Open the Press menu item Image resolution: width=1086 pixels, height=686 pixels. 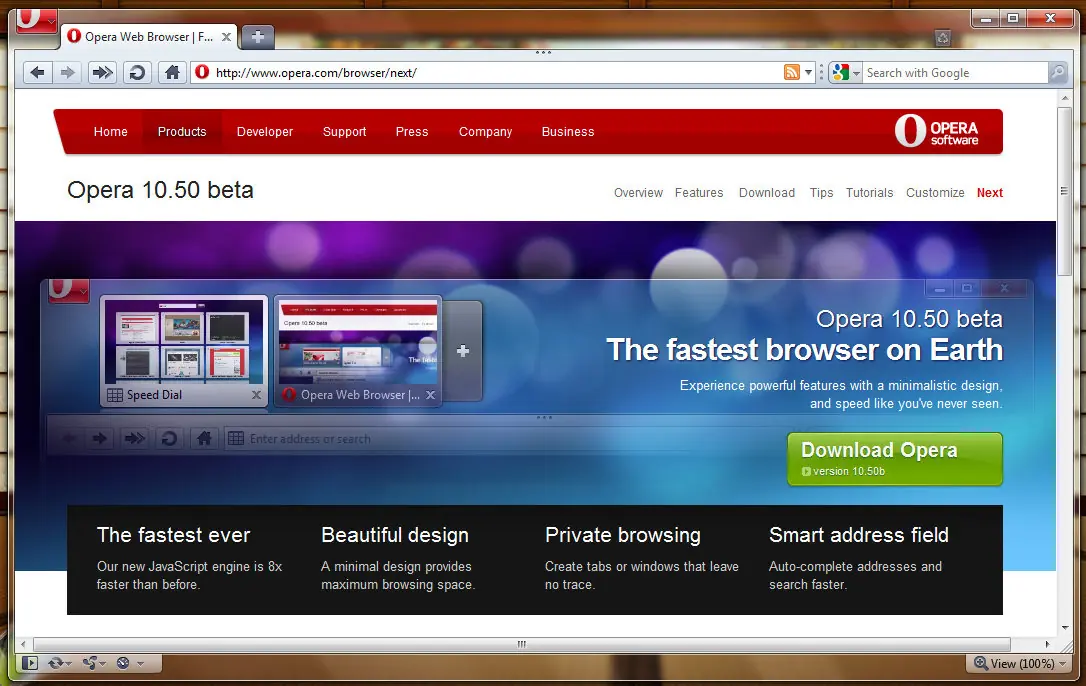pos(412,132)
